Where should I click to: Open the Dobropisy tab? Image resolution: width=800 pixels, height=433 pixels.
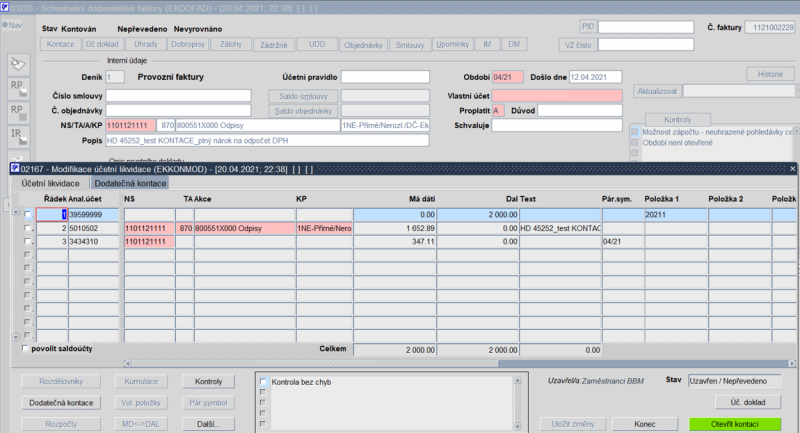pyautogui.click(x=188, y=44)
